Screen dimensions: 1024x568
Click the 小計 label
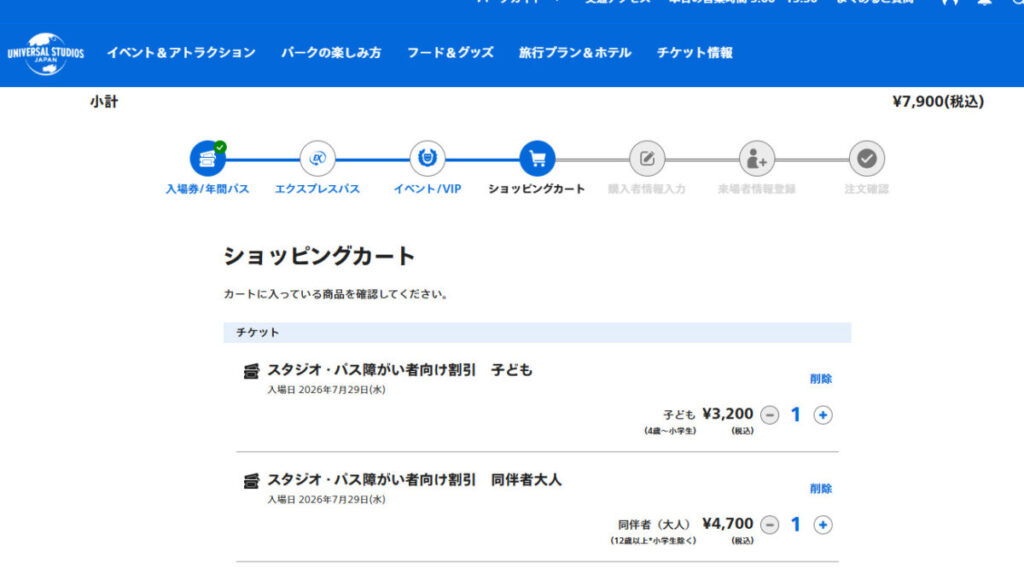pos(104,102)
